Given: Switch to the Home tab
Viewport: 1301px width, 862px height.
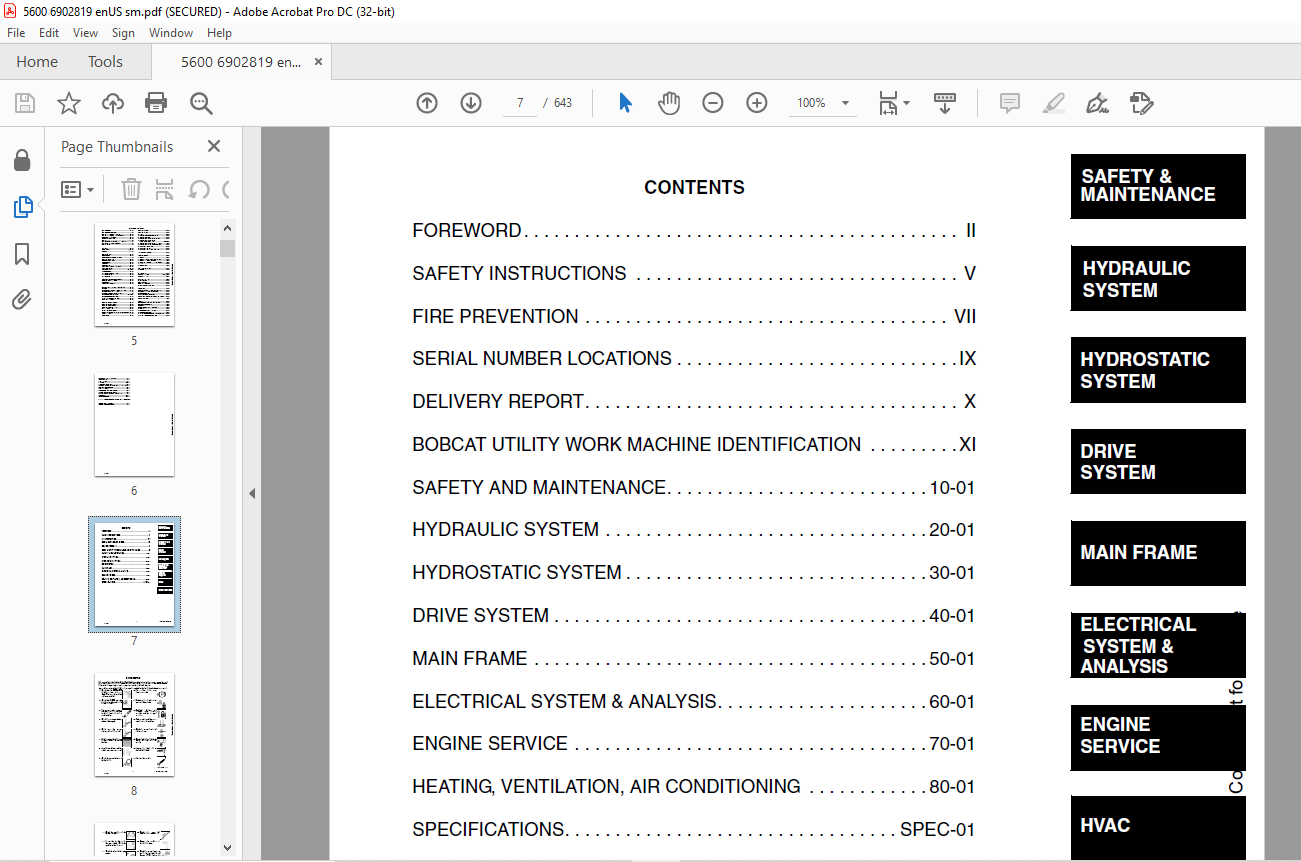Looking at the screenshot, I should [x=37, y=62].
